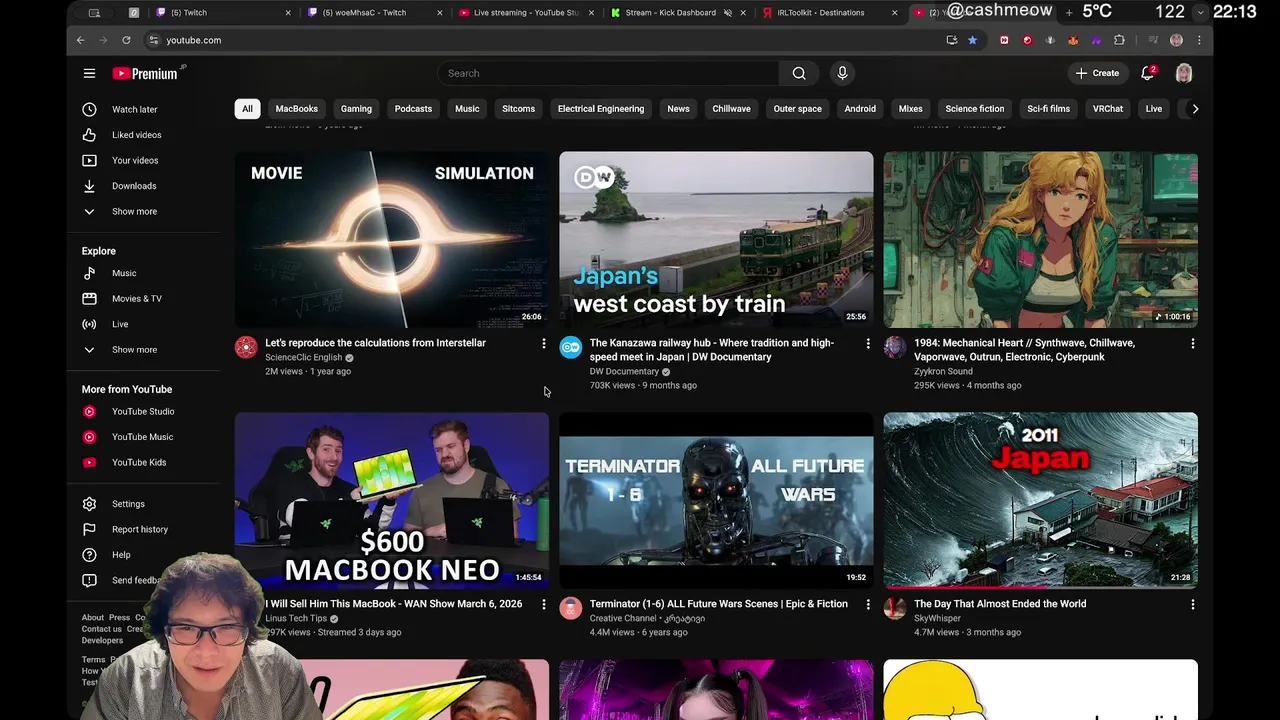
Task: Open DW Documentary channel link
Action: [624, 371]
